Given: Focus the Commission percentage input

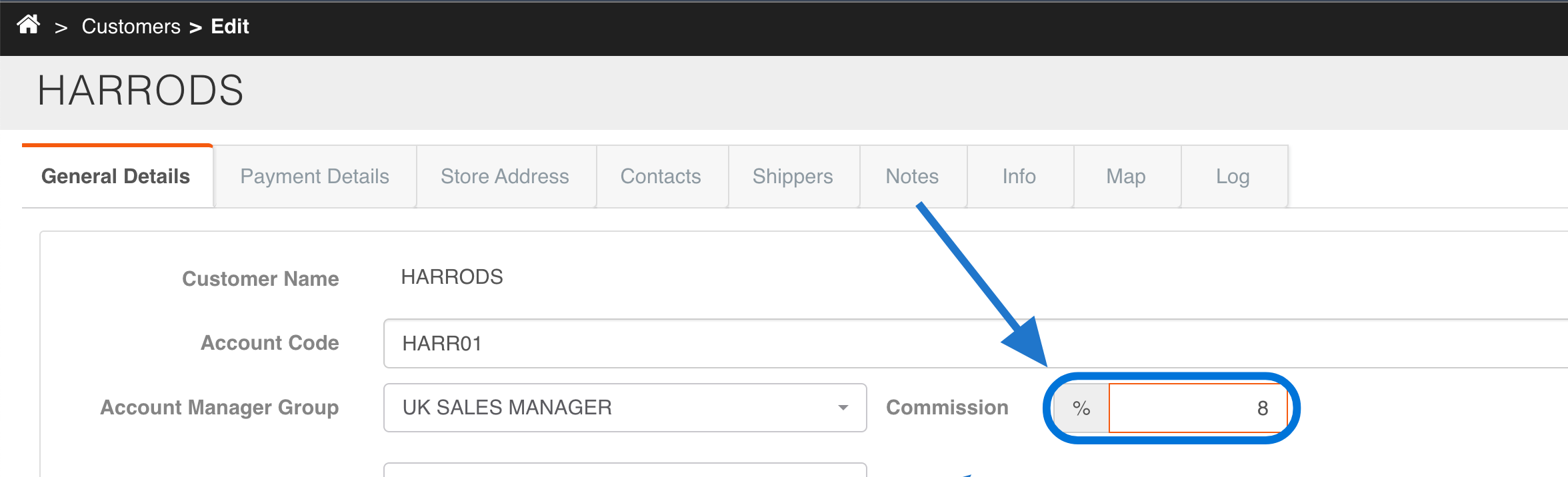Looking at the screenshot, I should click(x=1197, y=408).
